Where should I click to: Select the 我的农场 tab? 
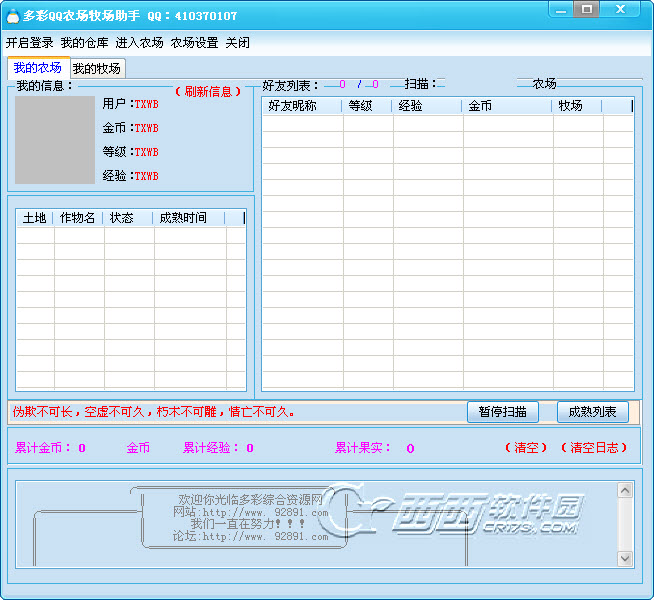(x=38, y=68)
